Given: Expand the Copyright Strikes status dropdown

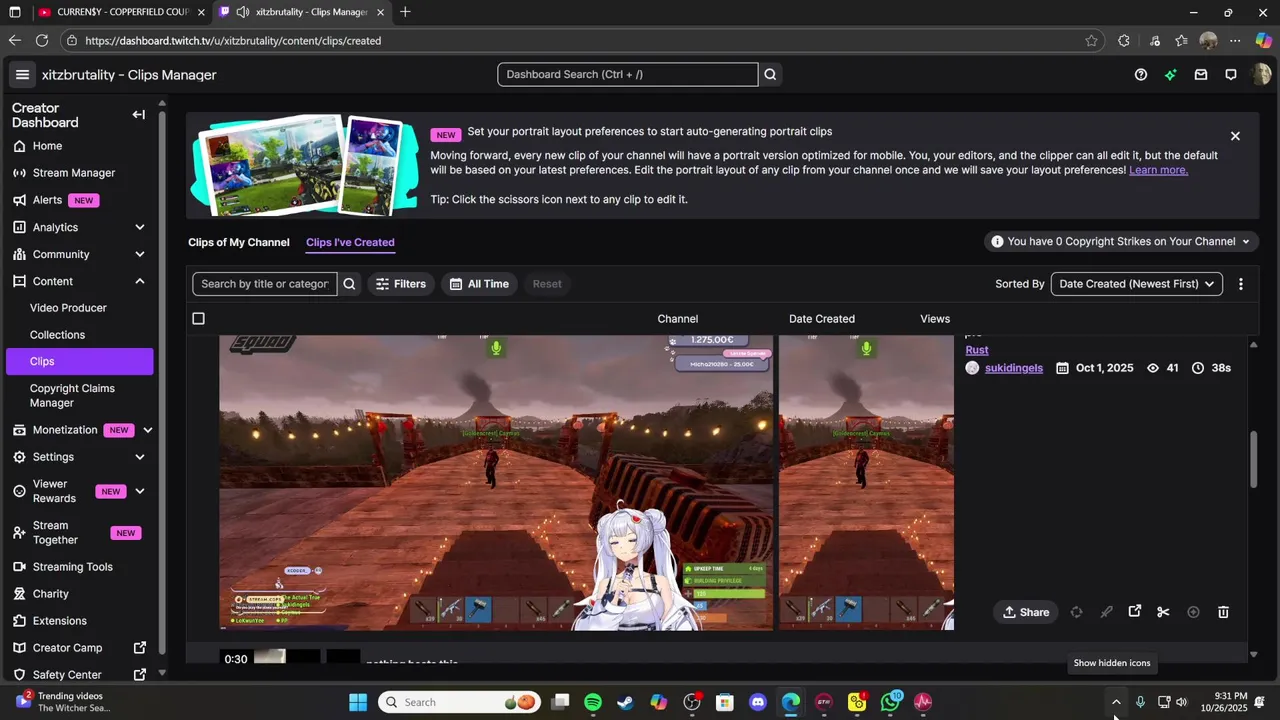Looking at the screenshot, I should point(1121,242).
